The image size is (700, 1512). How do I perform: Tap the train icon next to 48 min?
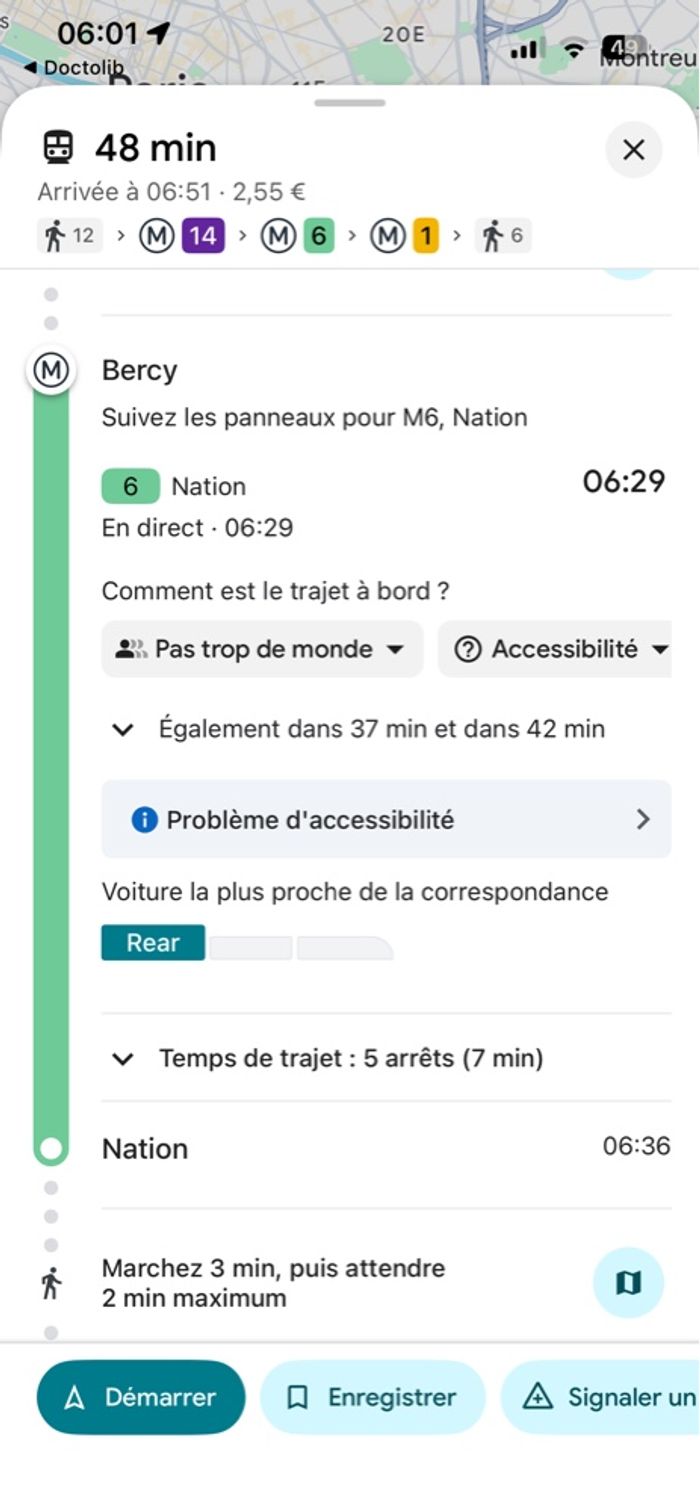tap(58, 149)
